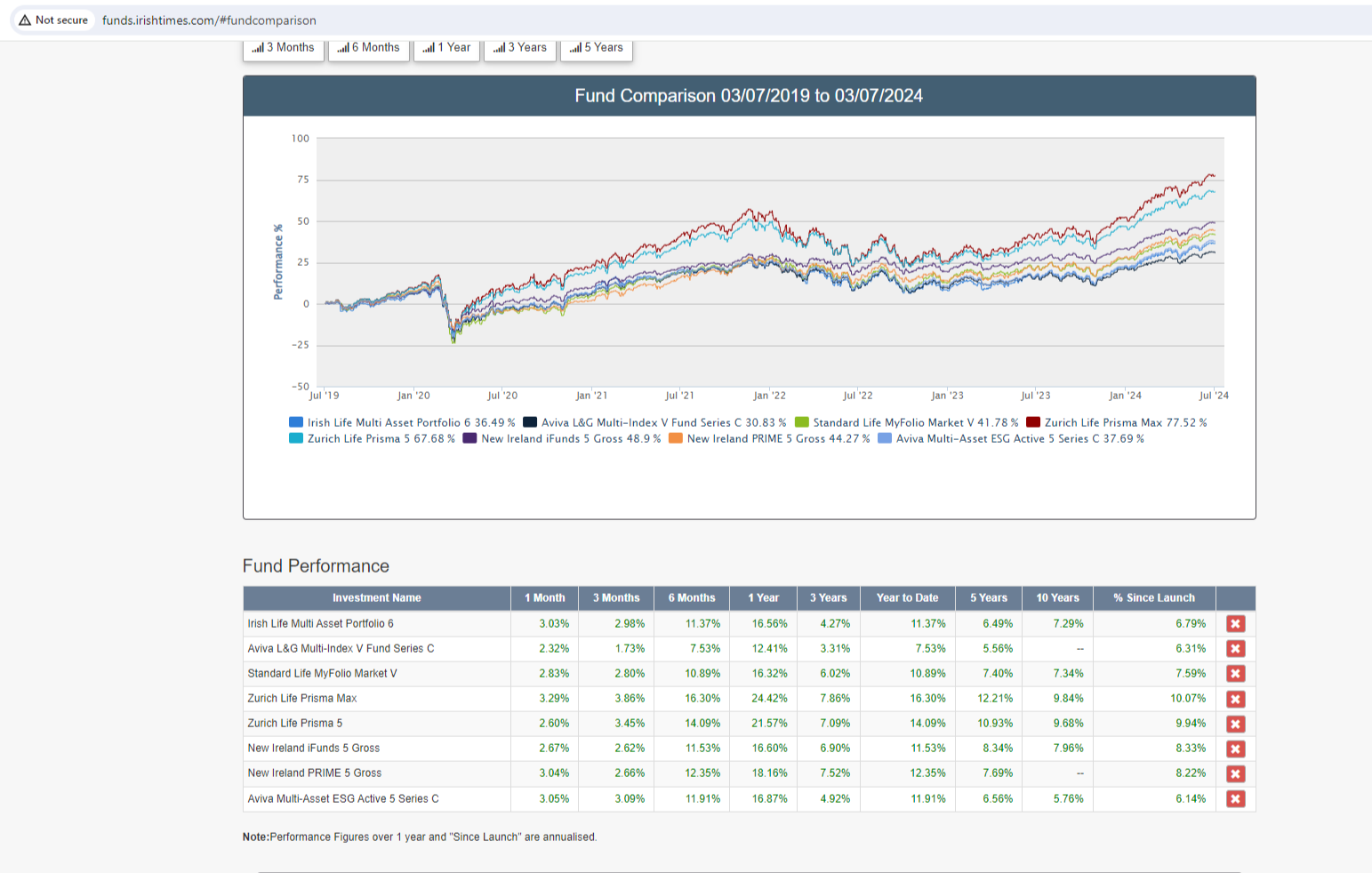1372x873 pixels.
Task: Click the Year to Date column header
Action: click(x=908, y=598)
